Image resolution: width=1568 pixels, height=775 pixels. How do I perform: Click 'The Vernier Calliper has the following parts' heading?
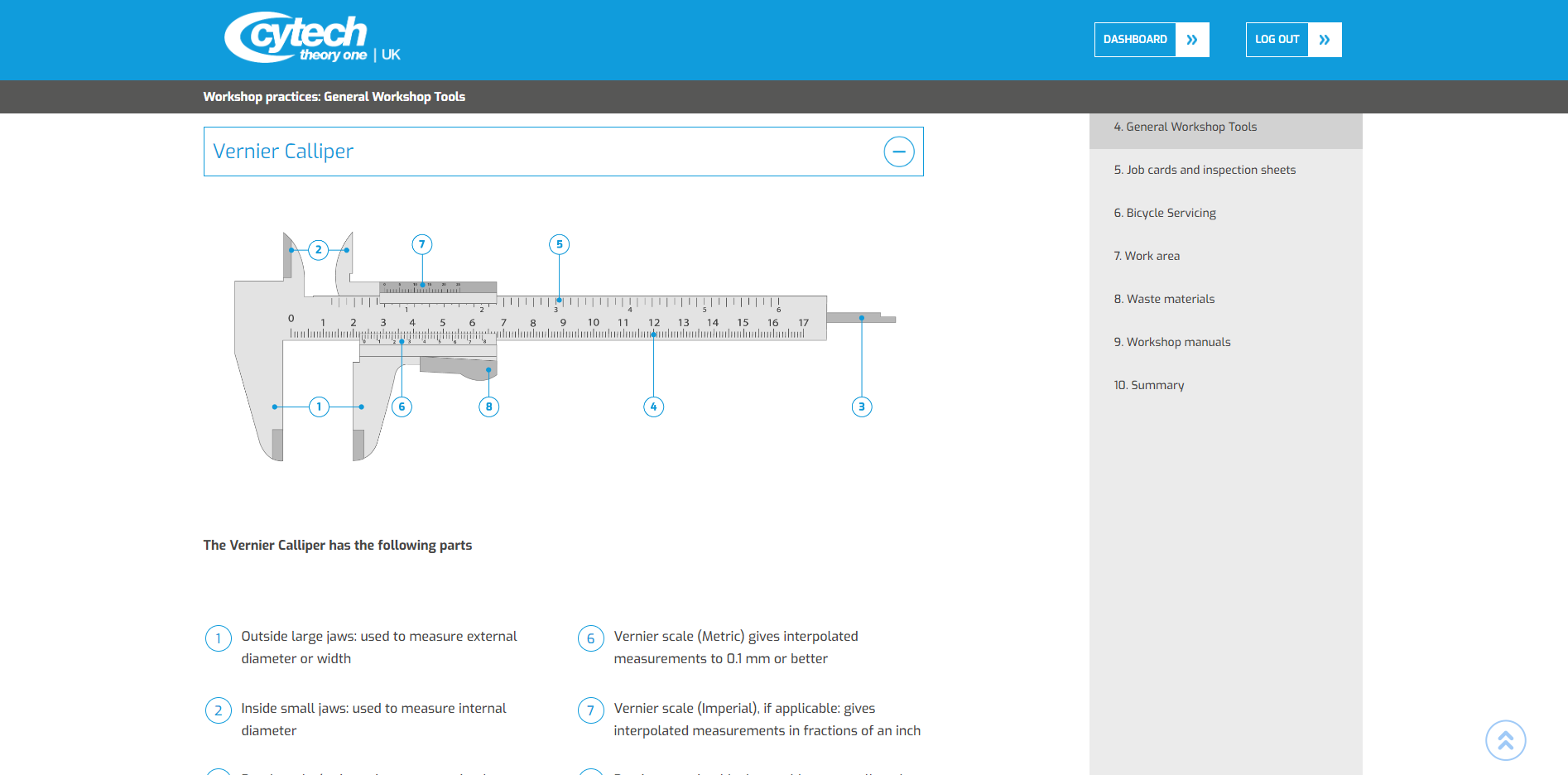[x=338, y=545]
